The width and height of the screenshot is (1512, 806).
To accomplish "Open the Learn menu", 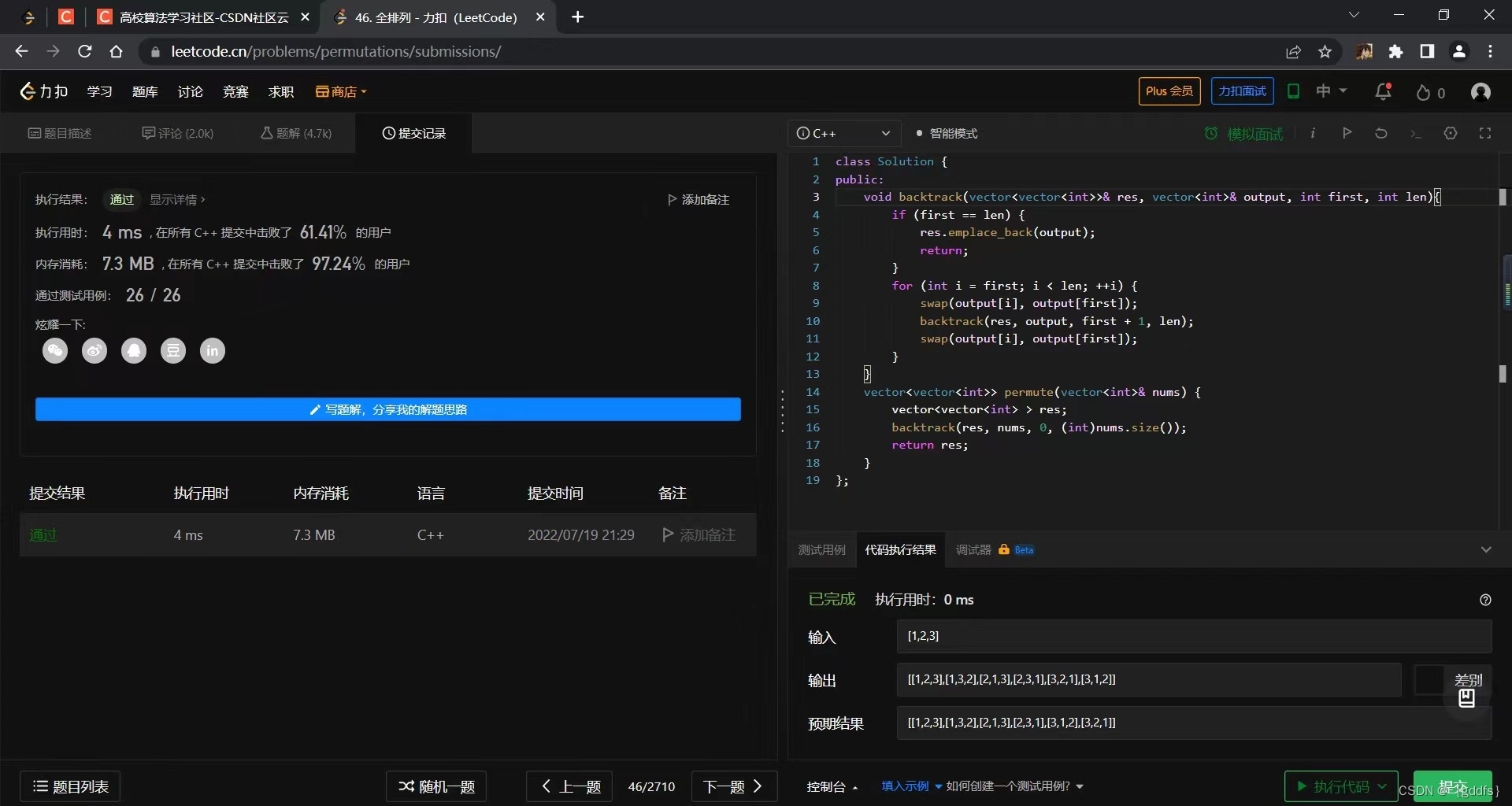I will [x=99, y=92].
